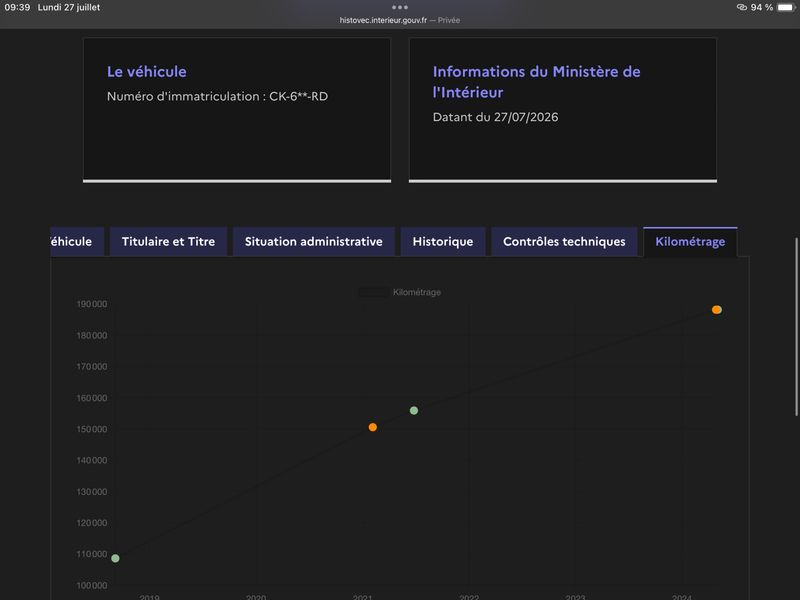Tap the histovec.interieur.gouv.fr address bar
The height and width of the screenshot is (600, 800).
coord(399,20)
